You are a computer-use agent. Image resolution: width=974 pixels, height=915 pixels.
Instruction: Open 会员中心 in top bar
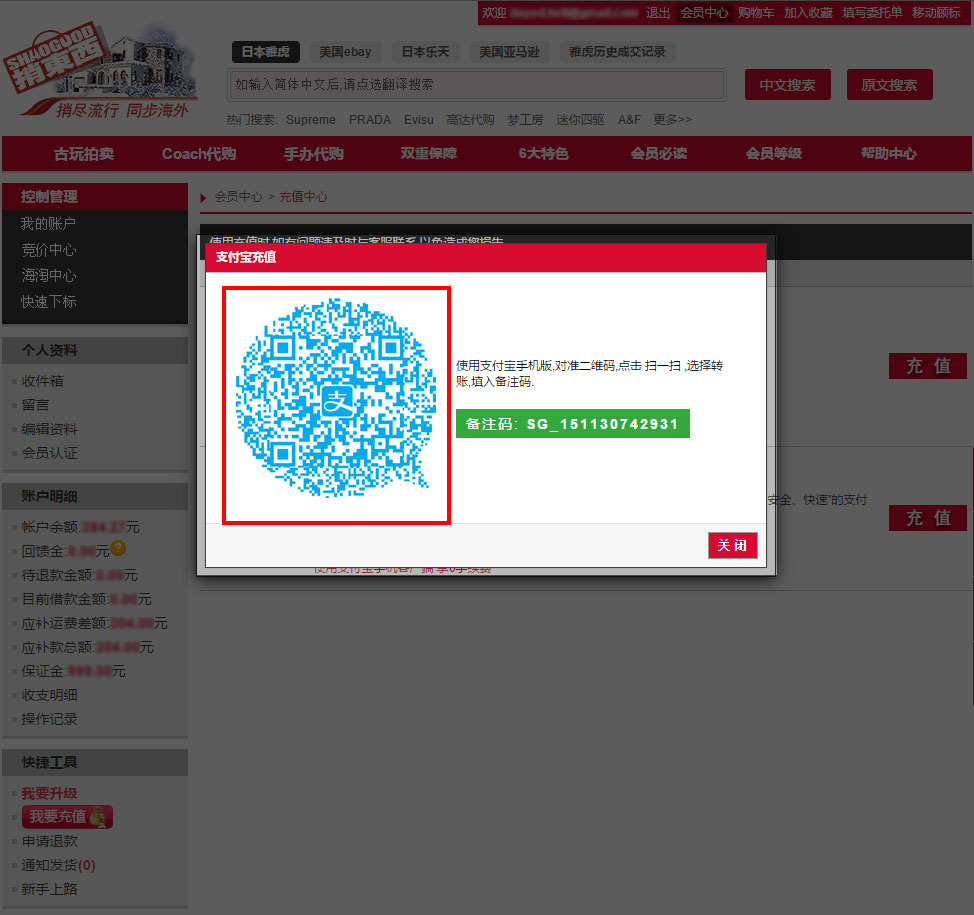pyautogui.click(x=704, y=13)
